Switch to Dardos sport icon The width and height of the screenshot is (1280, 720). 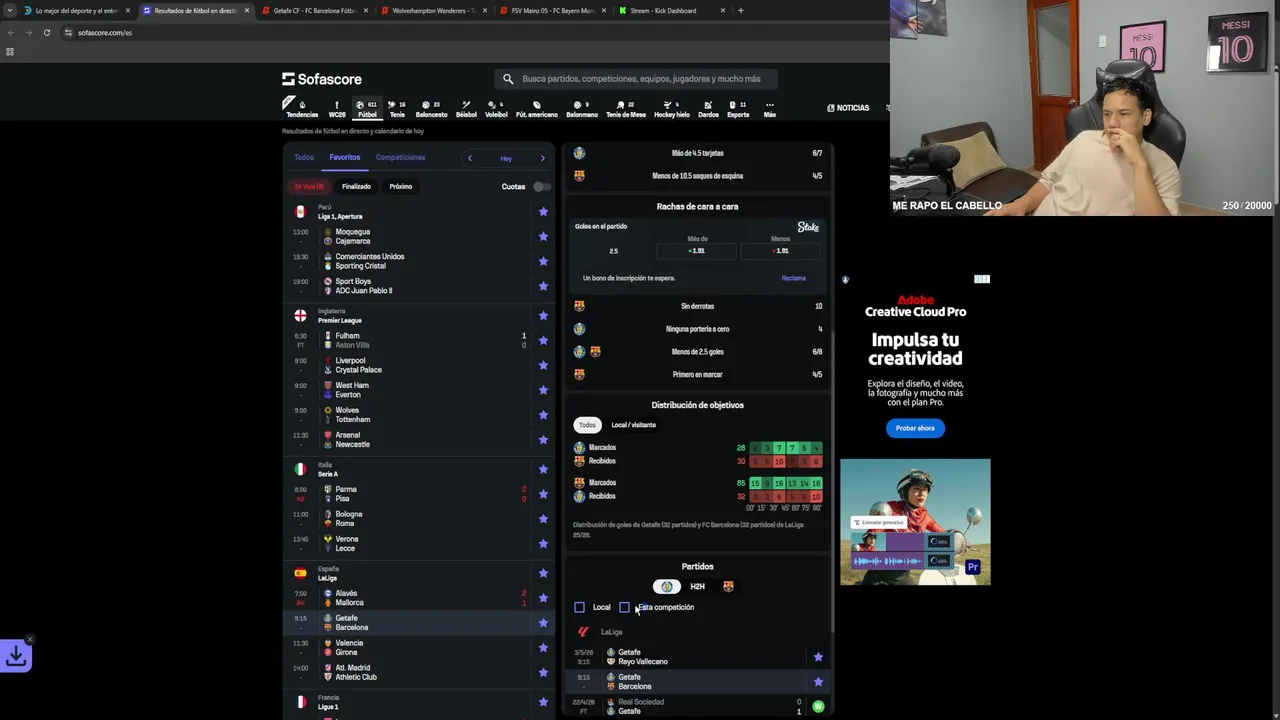(x=708, y=108)
